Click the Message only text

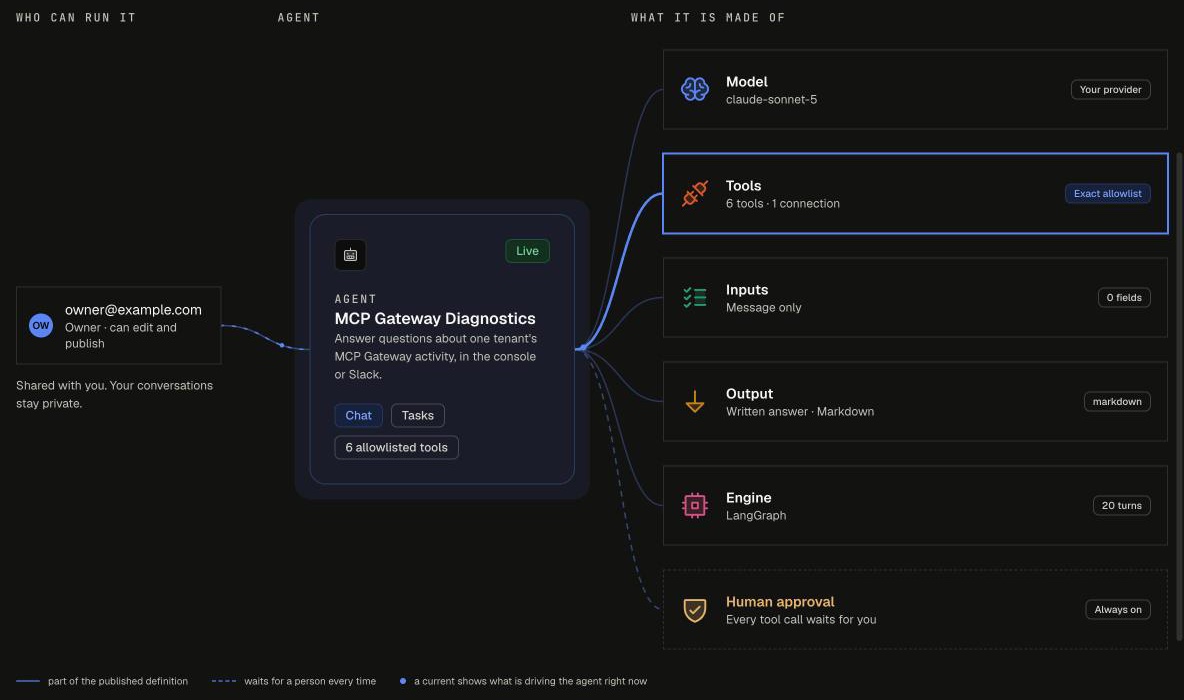click(763, 307)
